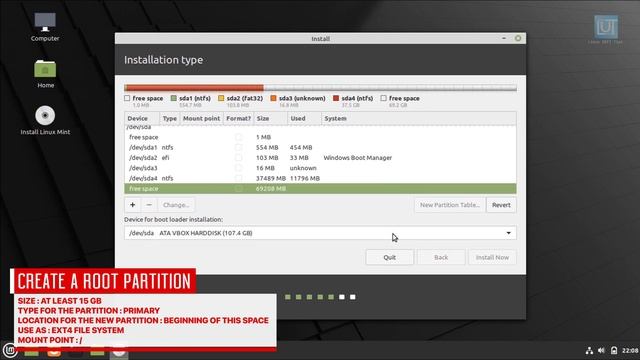Click the Windows Boot Manager system cell
Image resolution: width=640 pixels, height=360 pixels.
pyautogui.click(x=358, y=158)
